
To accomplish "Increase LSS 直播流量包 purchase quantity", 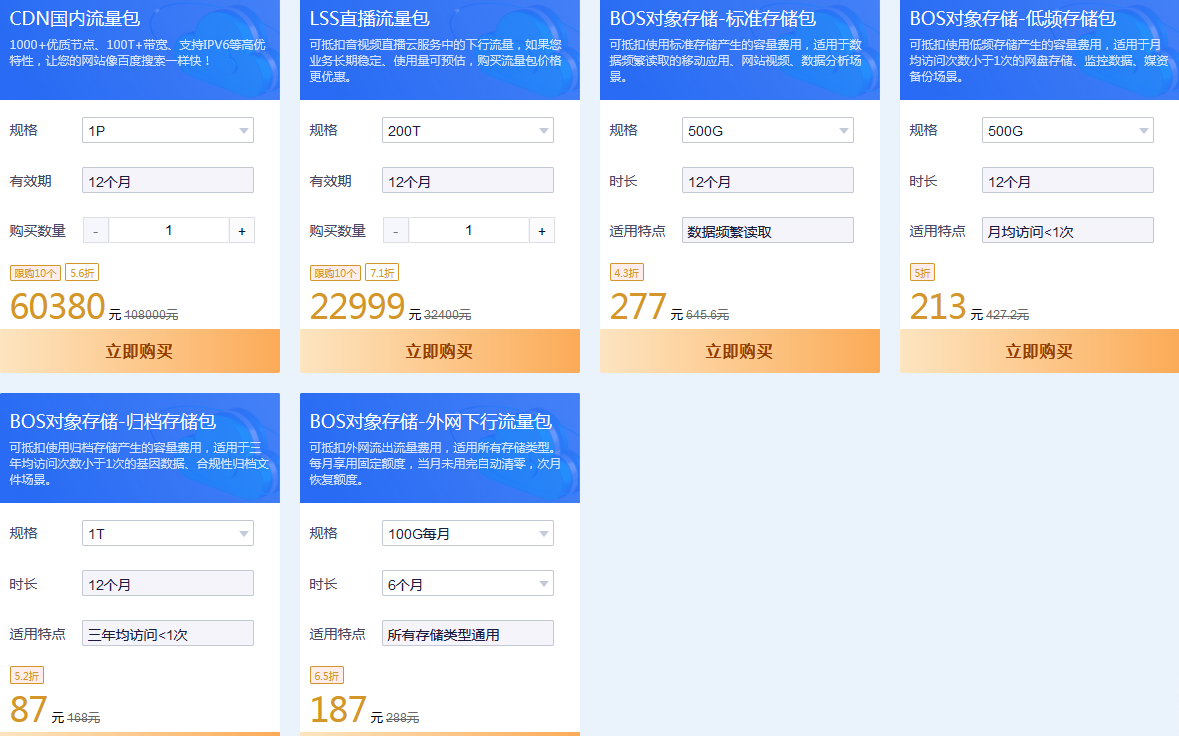I will coord(542,231).
